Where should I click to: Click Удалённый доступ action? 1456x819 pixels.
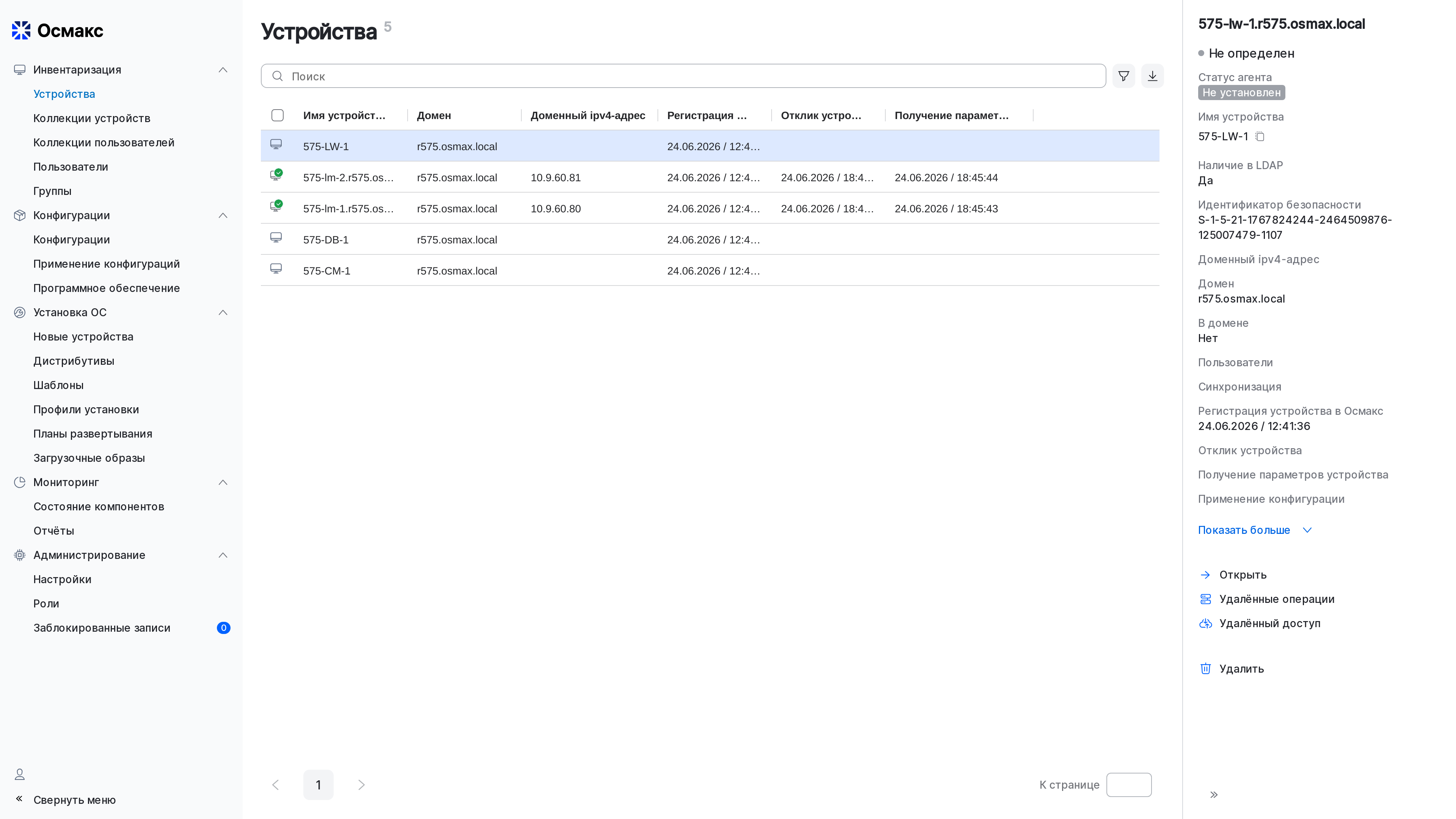pyautogui.click(x=1269, y=623)
